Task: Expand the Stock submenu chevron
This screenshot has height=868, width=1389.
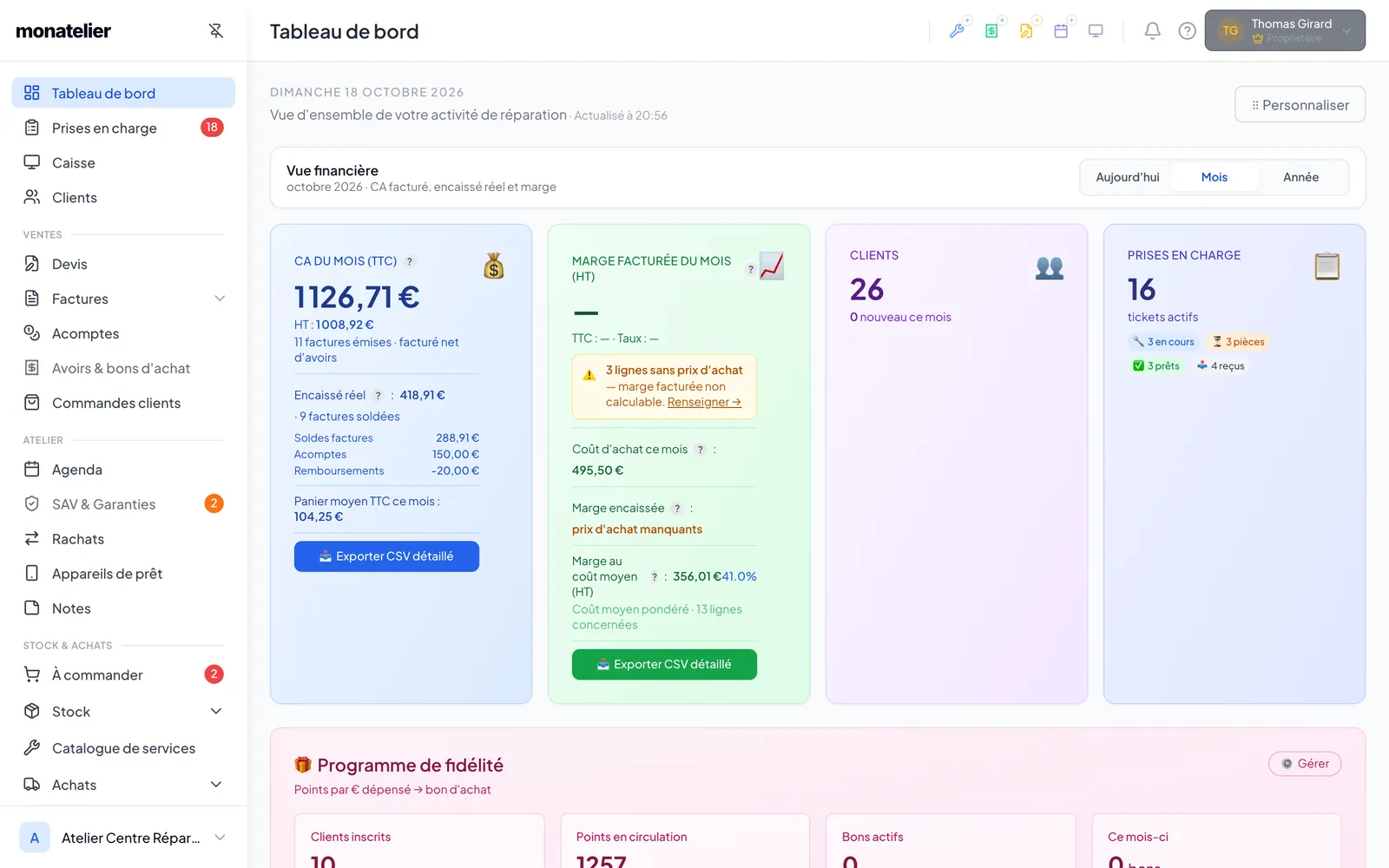Action: [216, 712]
